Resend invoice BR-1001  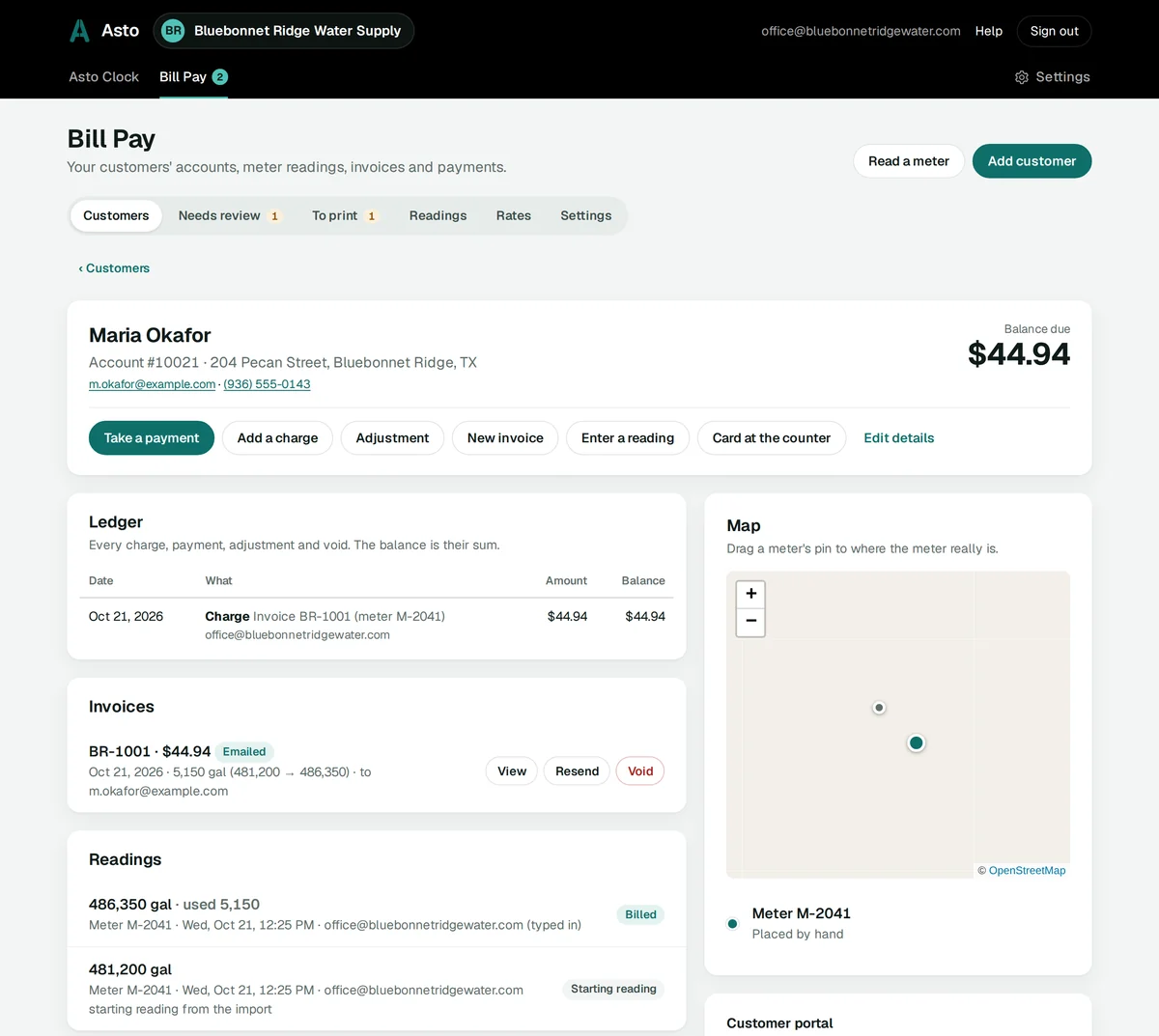tap(577, 771)
